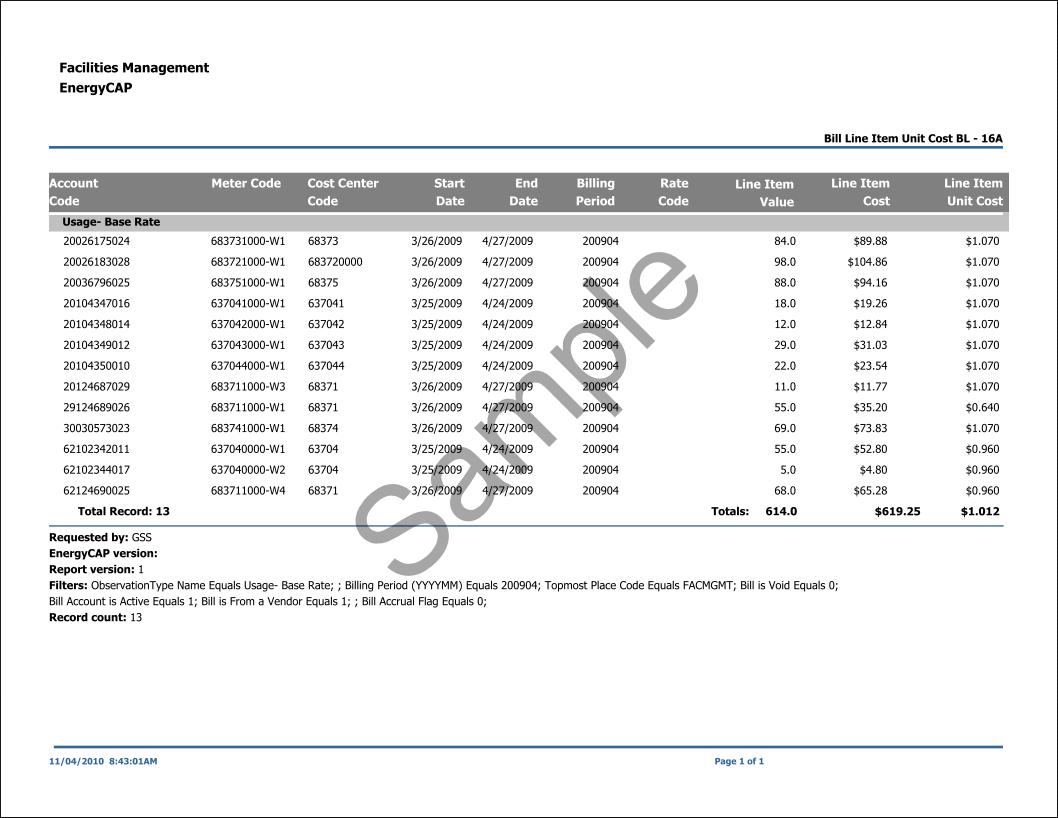This screenshot has width=1058, height=818.
Task: Select the unit cost value $0.640
Action: [982, 408]
